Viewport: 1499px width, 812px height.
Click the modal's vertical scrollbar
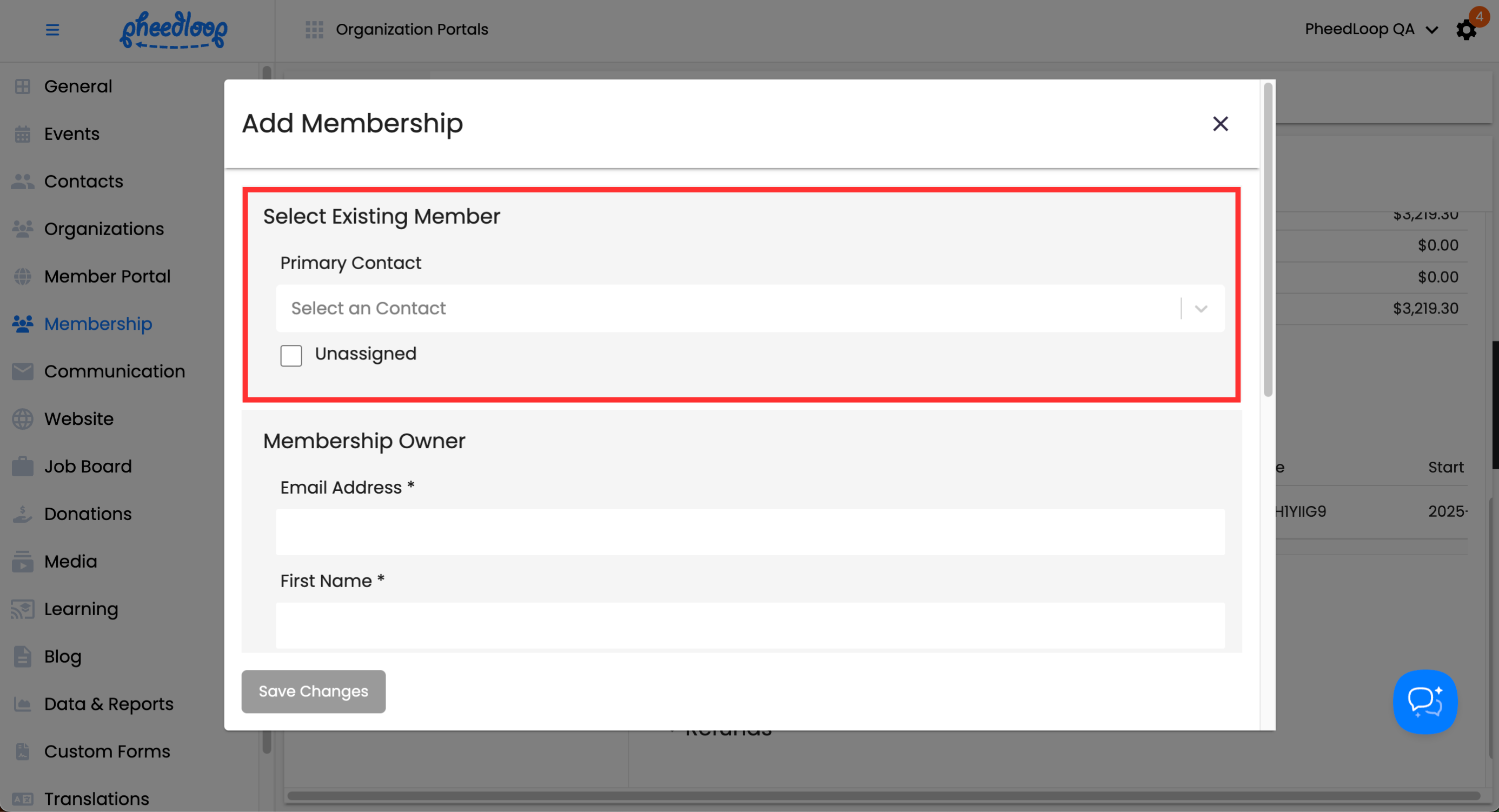1268,238
